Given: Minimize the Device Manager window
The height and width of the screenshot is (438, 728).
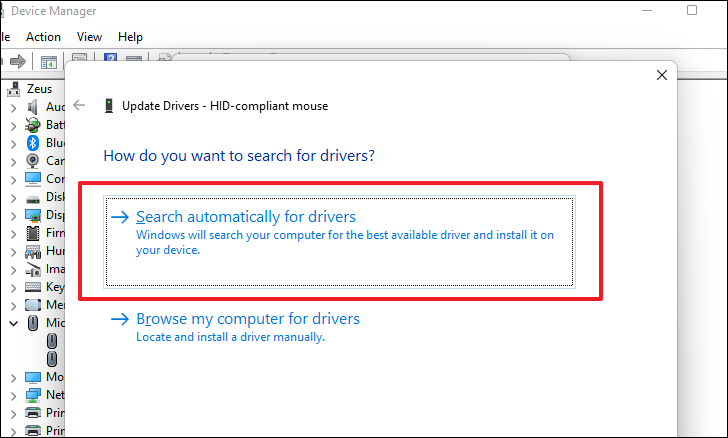Looking at the screenshot, I should click(x=647, y=10).
